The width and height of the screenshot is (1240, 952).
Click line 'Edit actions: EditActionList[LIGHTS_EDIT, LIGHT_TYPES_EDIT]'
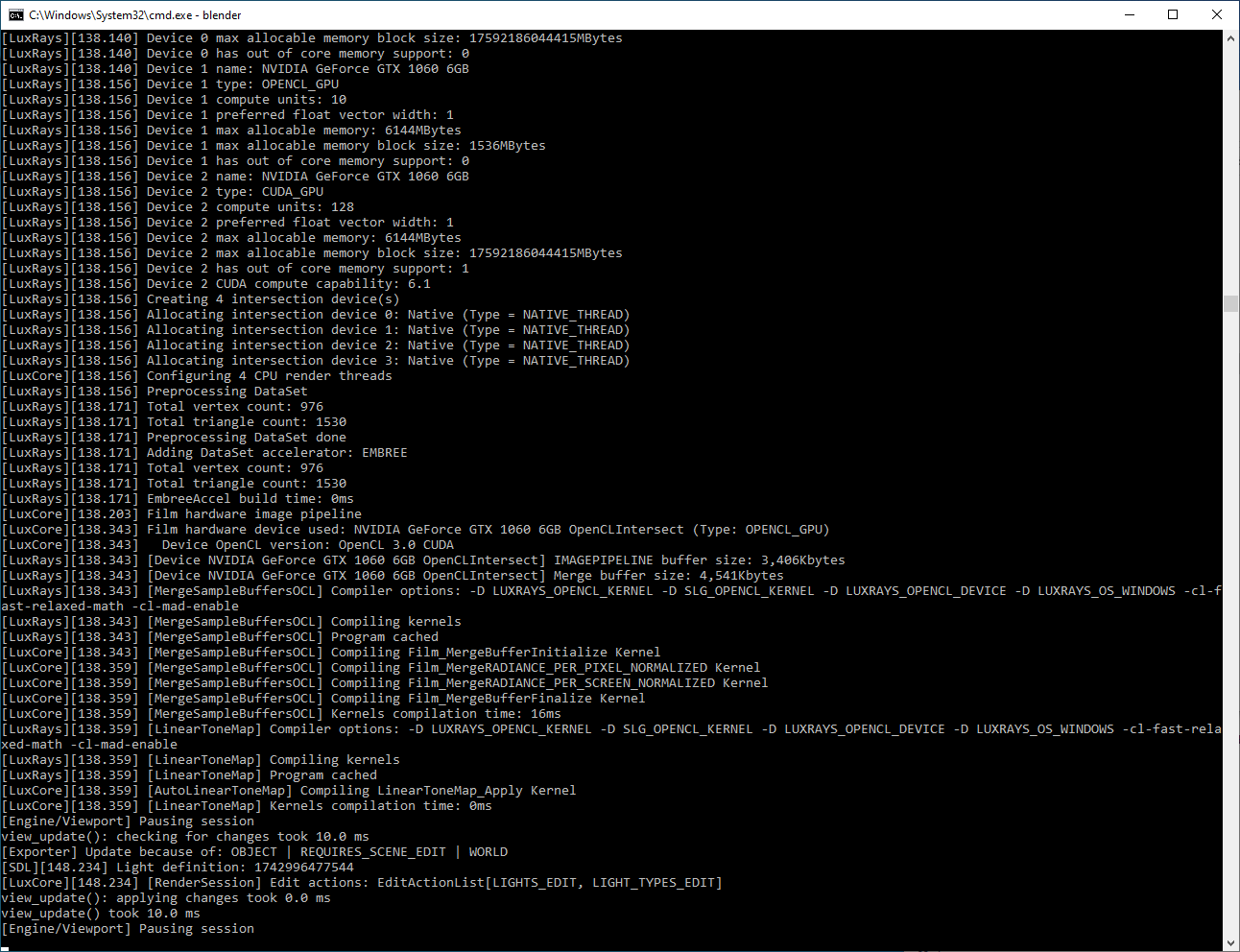pyautogui.click(x=362, y=883)
